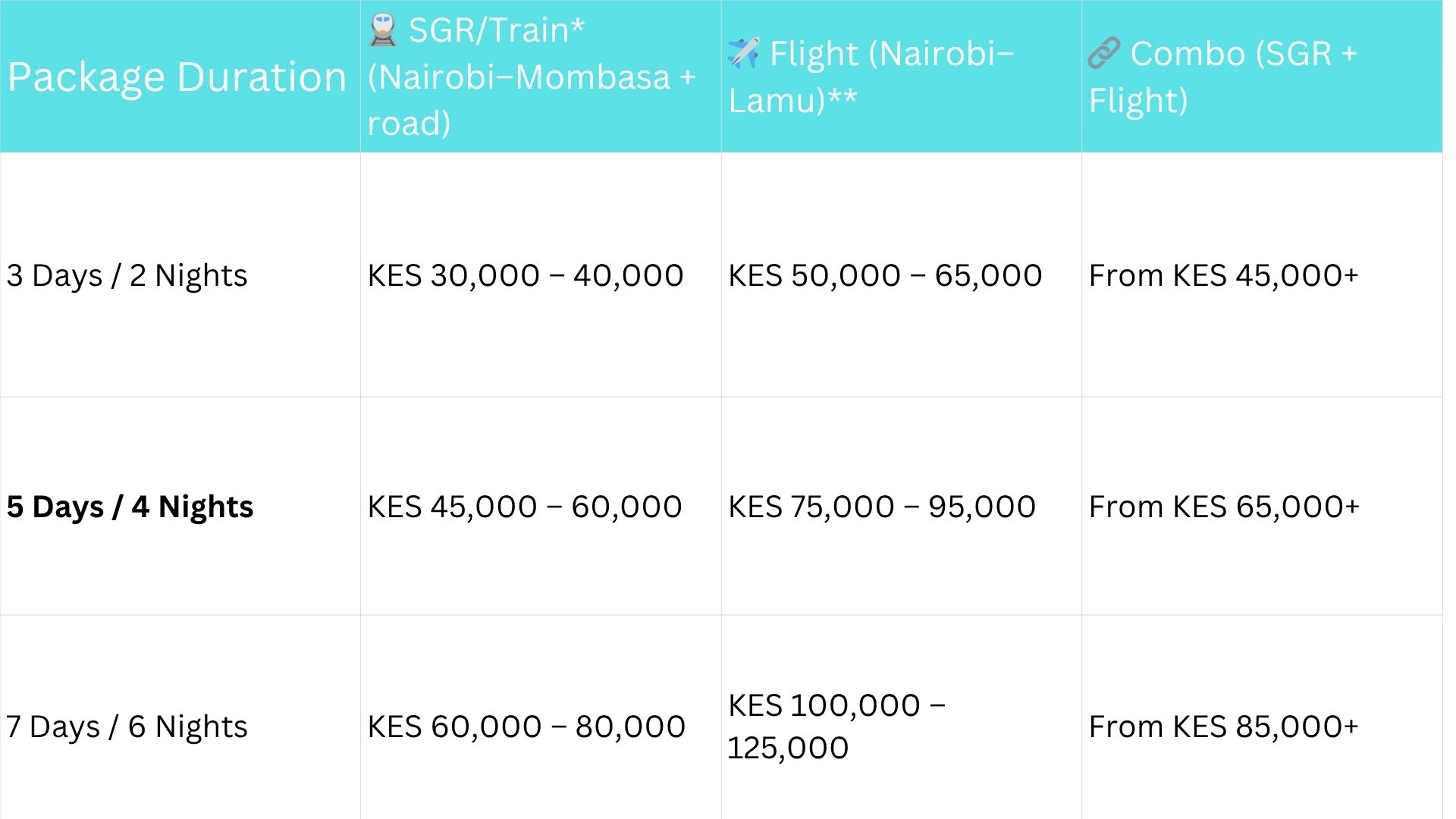Select the 3 Days / 2 Nights cell

coord(127,275)
